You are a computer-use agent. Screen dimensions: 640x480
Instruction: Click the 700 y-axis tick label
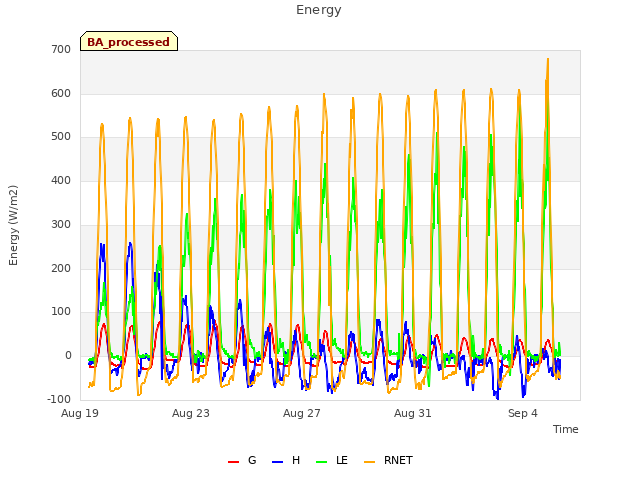point(61,49)
